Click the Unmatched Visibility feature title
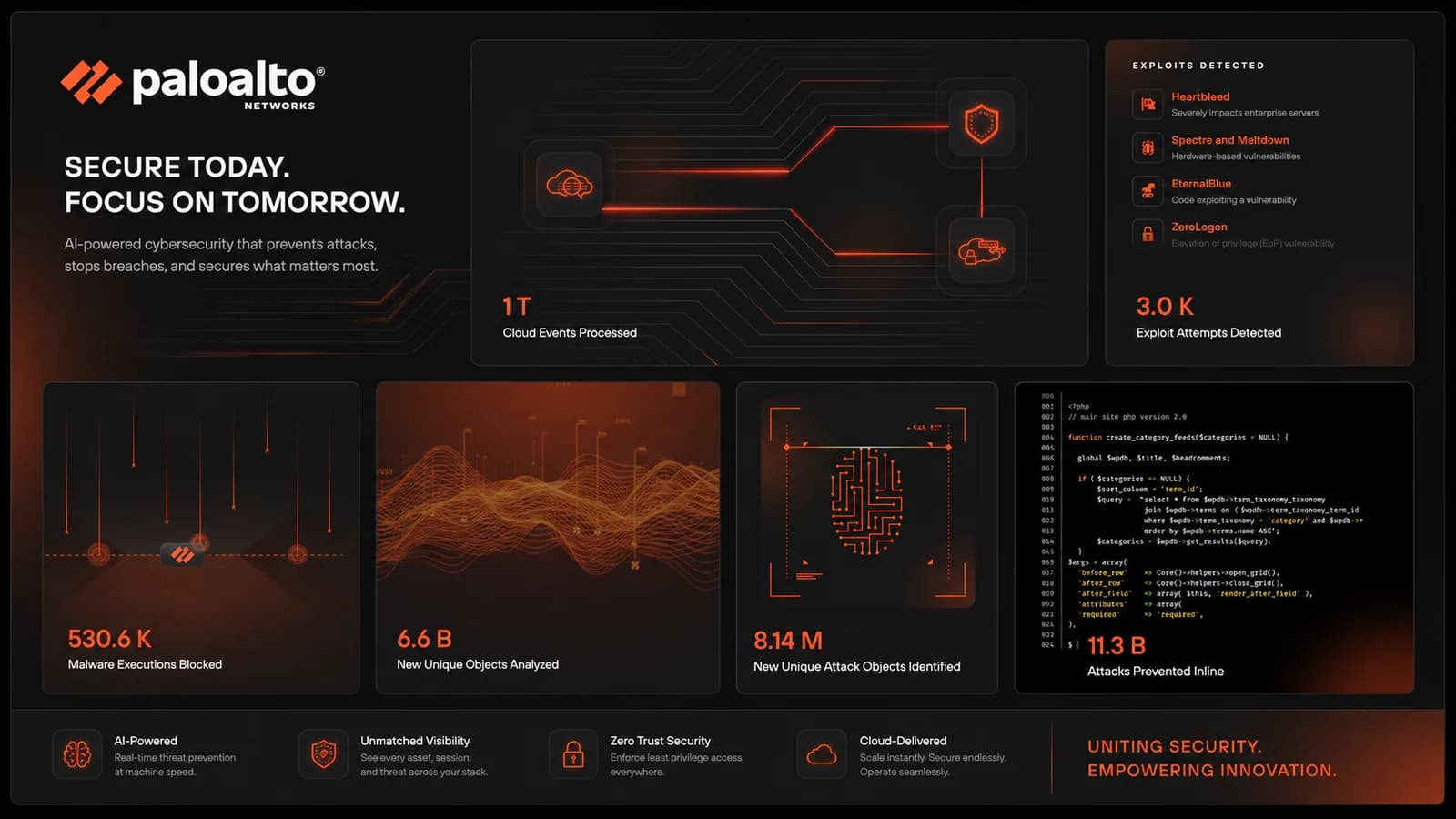1456x819 pixels. click(415, 741)
